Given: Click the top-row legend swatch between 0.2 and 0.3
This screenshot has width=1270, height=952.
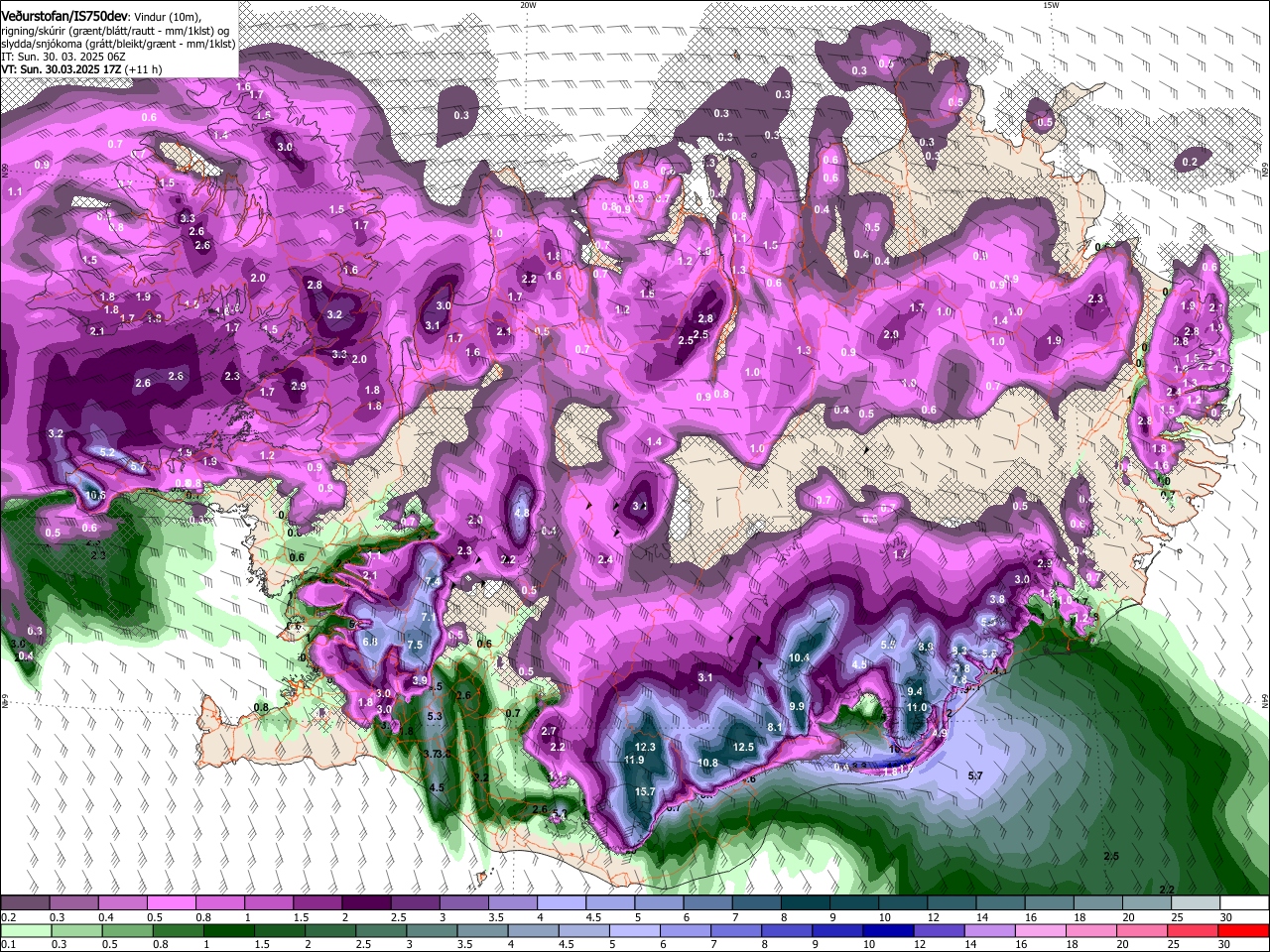Looking at the screenshot, I should [x=25, y=903].
